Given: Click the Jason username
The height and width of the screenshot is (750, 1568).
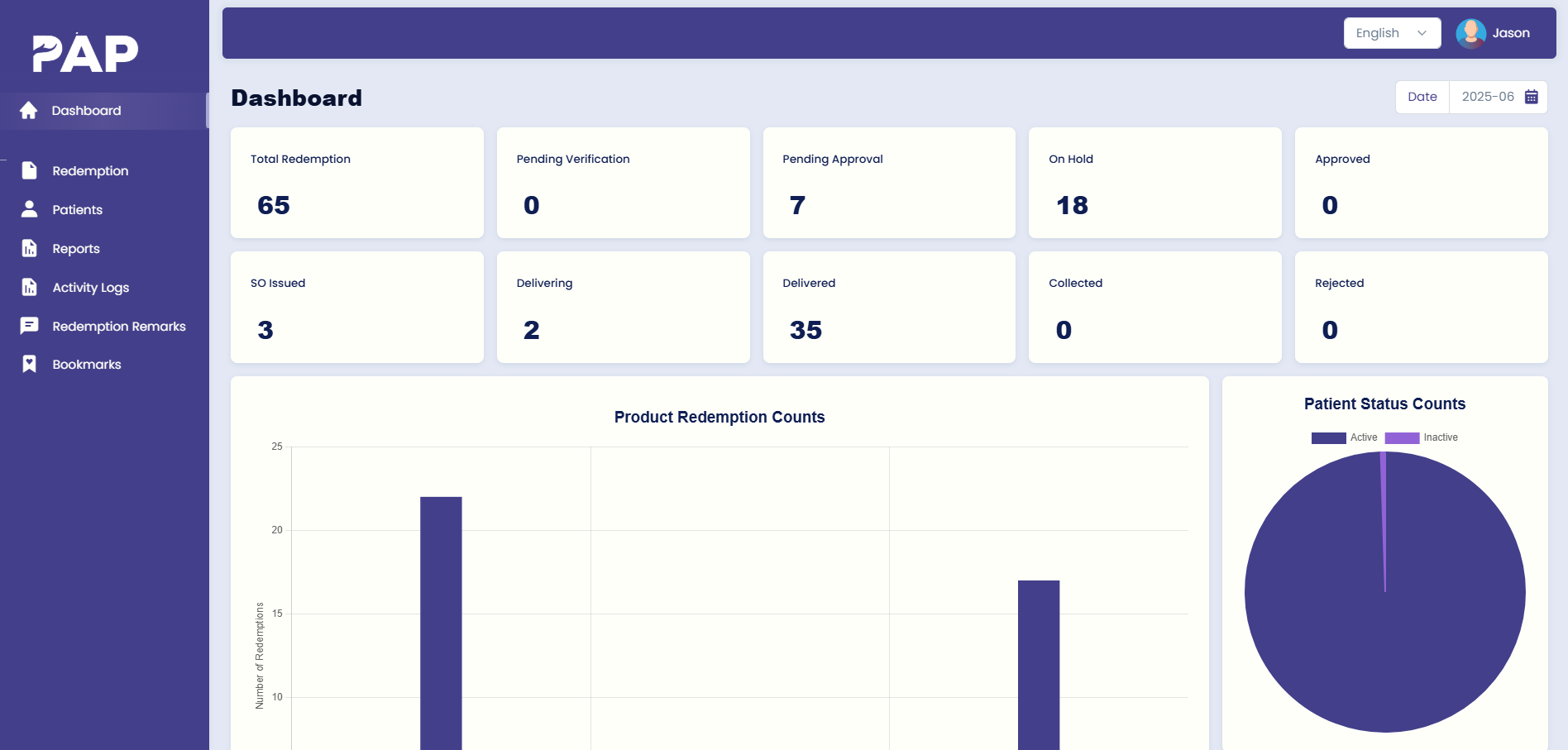Looking at the screenshot, I should (1511, 33).
